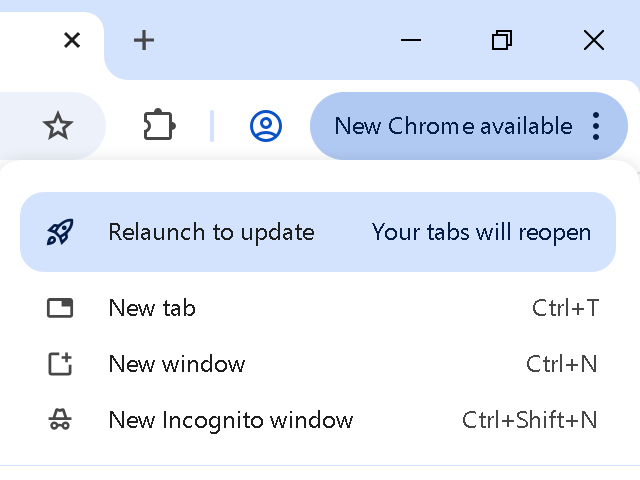Click the New window menu icon
640x480 pixels.
60,364
